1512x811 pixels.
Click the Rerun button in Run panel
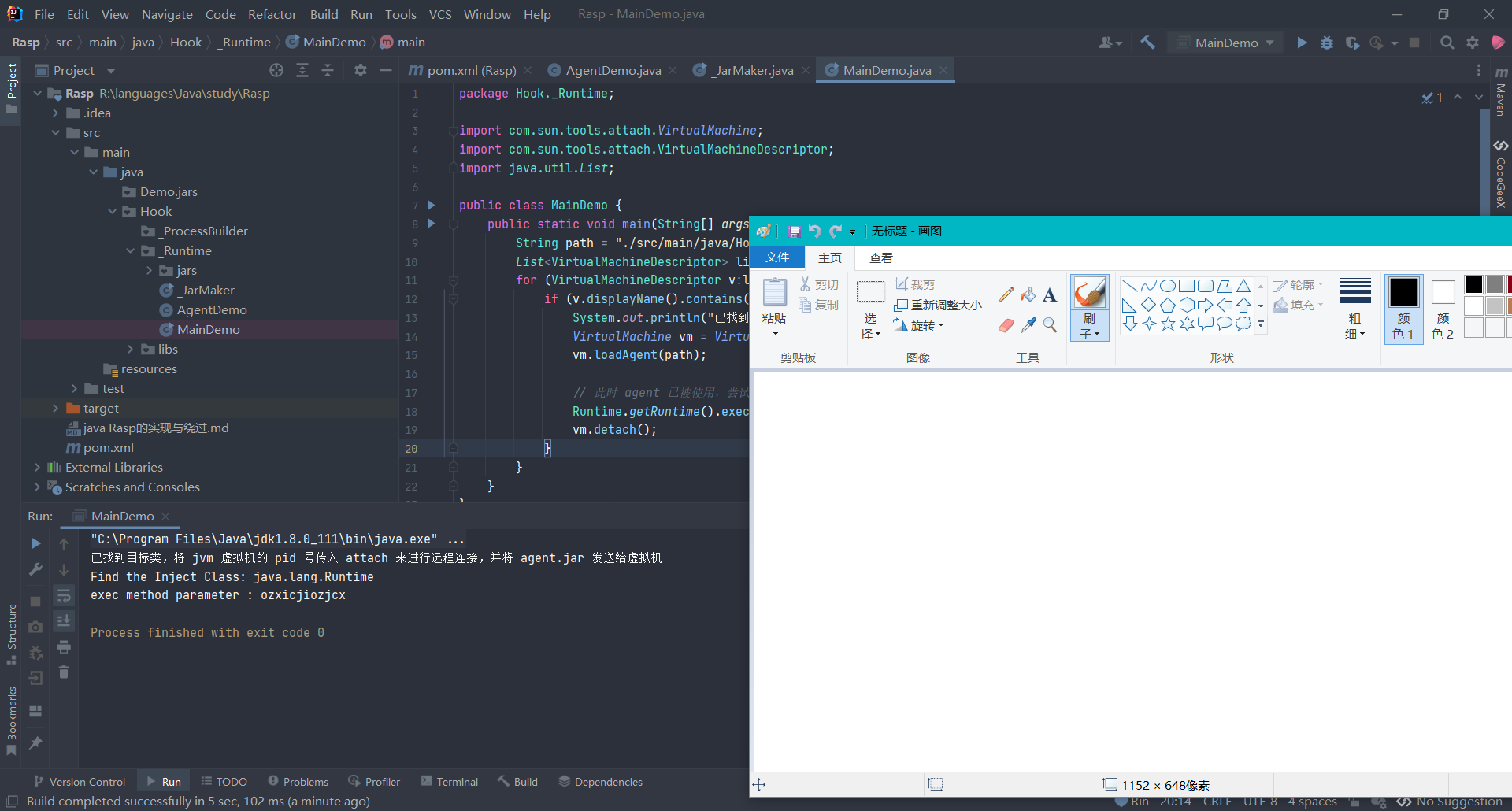[x=35, y=543]
